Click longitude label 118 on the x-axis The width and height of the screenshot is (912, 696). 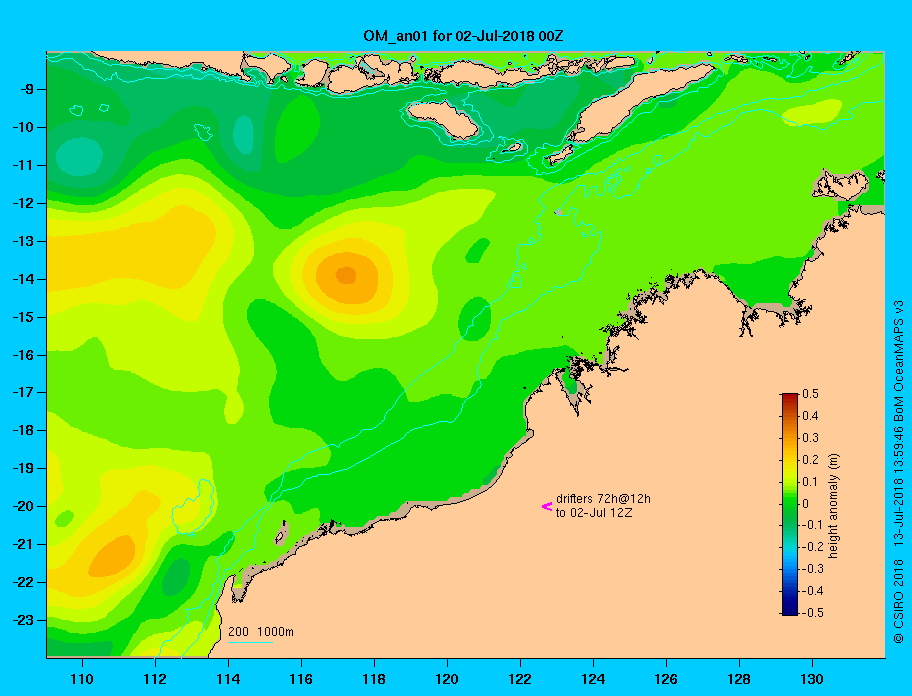pos(374,679)
